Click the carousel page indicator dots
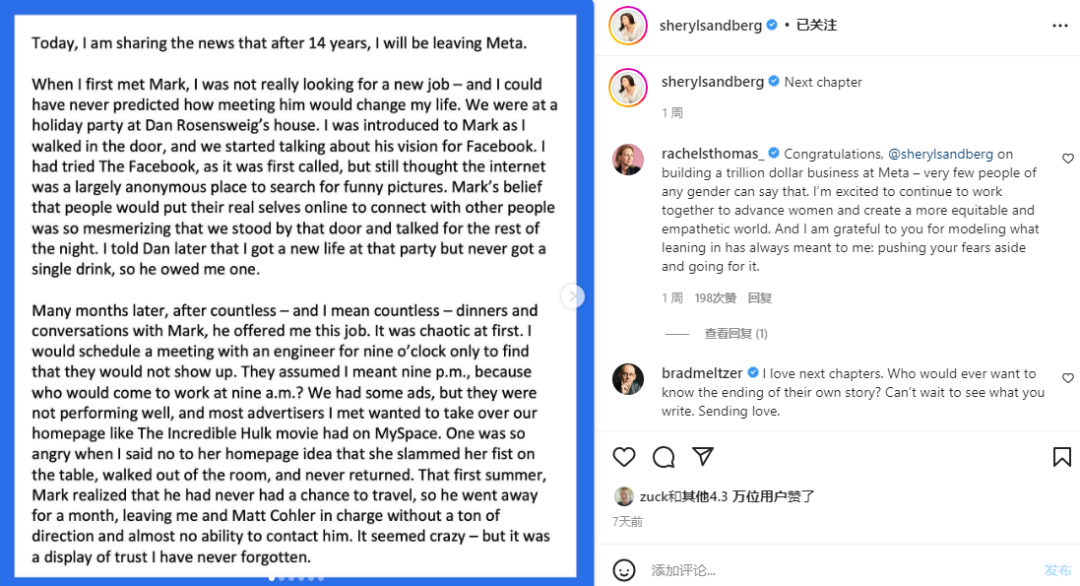 (295, 578)
